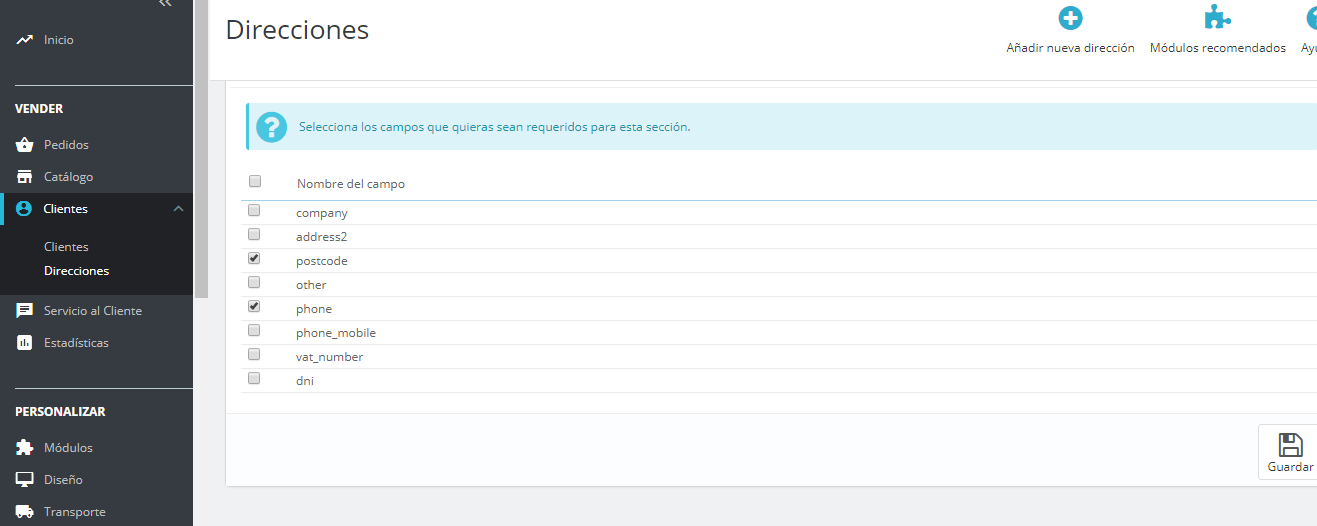Click the Diseño monitor icon

coord(25,480)
